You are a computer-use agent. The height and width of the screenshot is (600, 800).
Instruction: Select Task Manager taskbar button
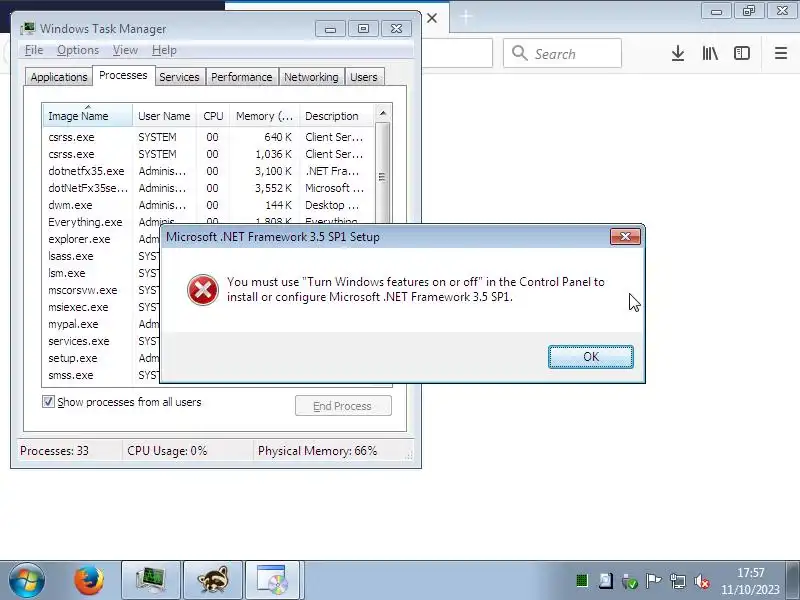pyautogui.click(x=151, y=580)
